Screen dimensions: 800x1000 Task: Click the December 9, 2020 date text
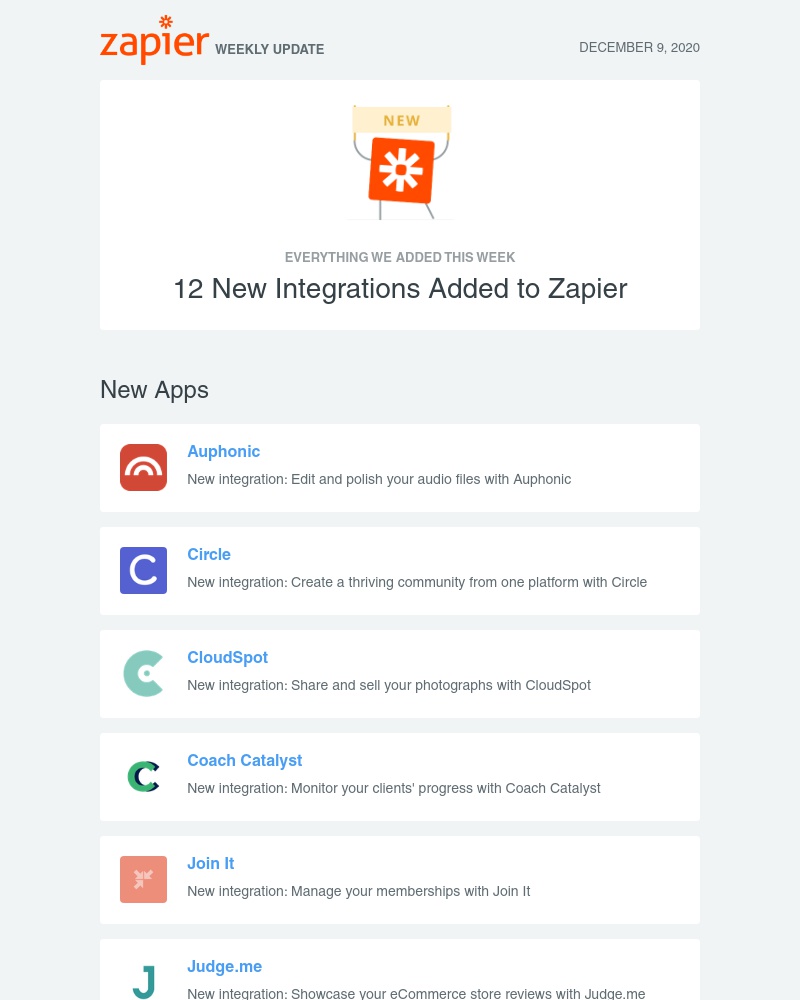pos(639,47)
